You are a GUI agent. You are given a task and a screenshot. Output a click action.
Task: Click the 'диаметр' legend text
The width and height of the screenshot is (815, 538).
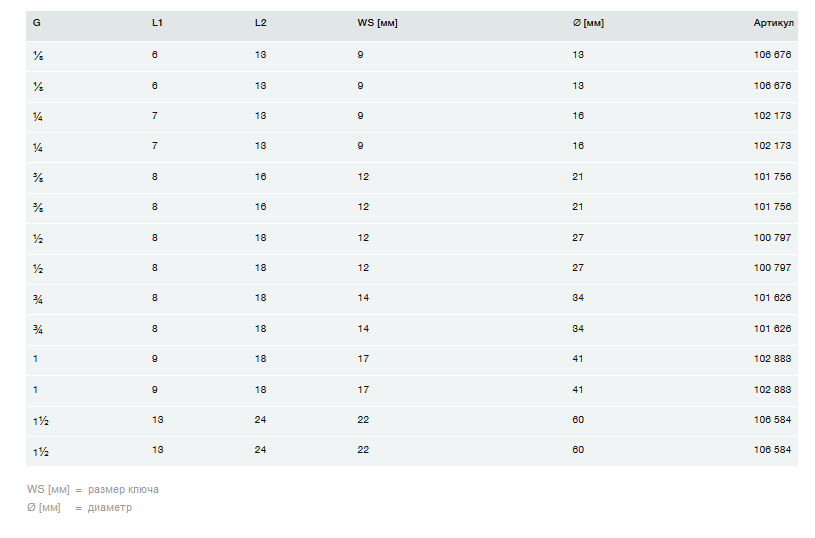point(109,508)
